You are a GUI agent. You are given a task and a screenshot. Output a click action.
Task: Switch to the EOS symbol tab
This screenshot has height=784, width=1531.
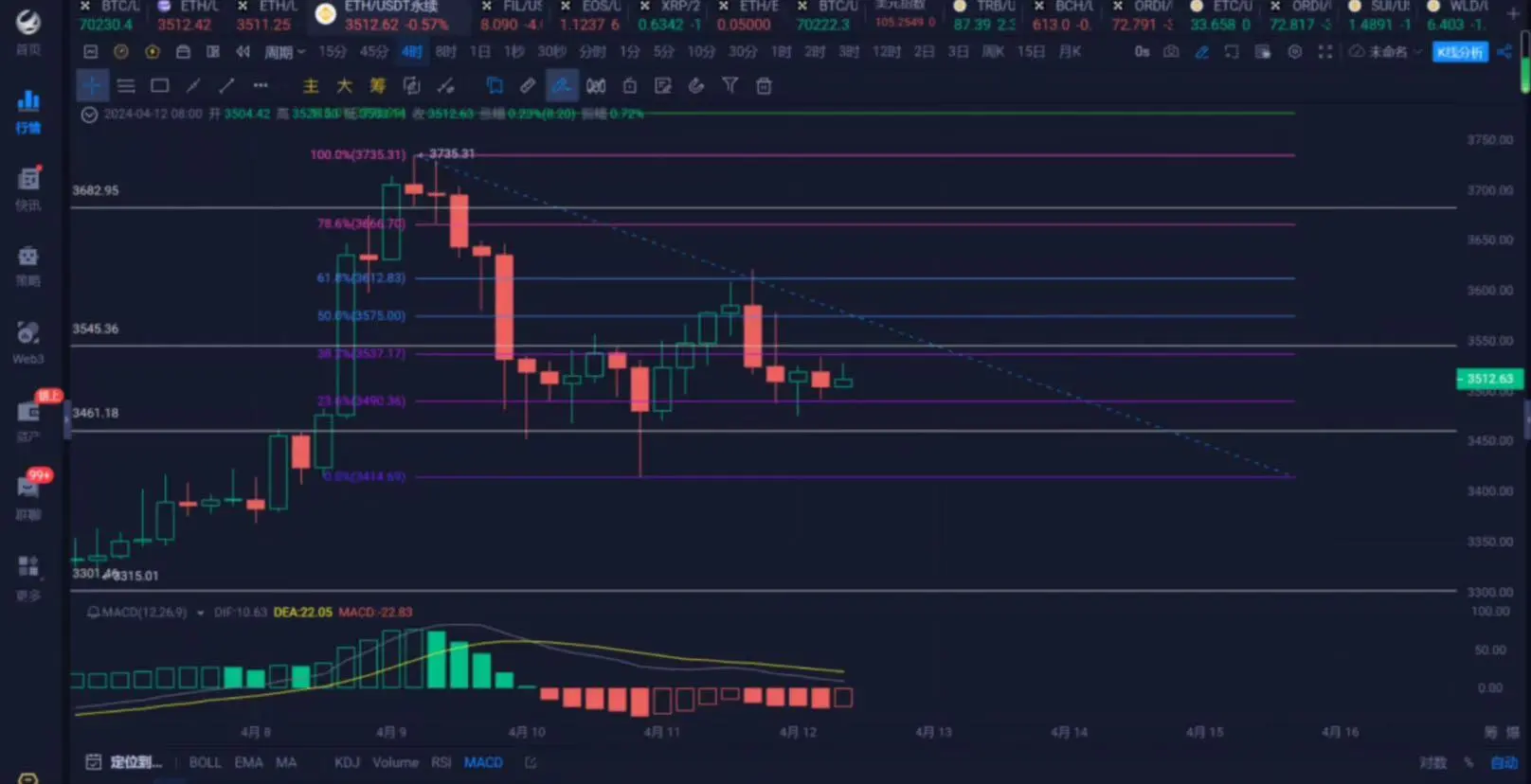coord(589,15)
